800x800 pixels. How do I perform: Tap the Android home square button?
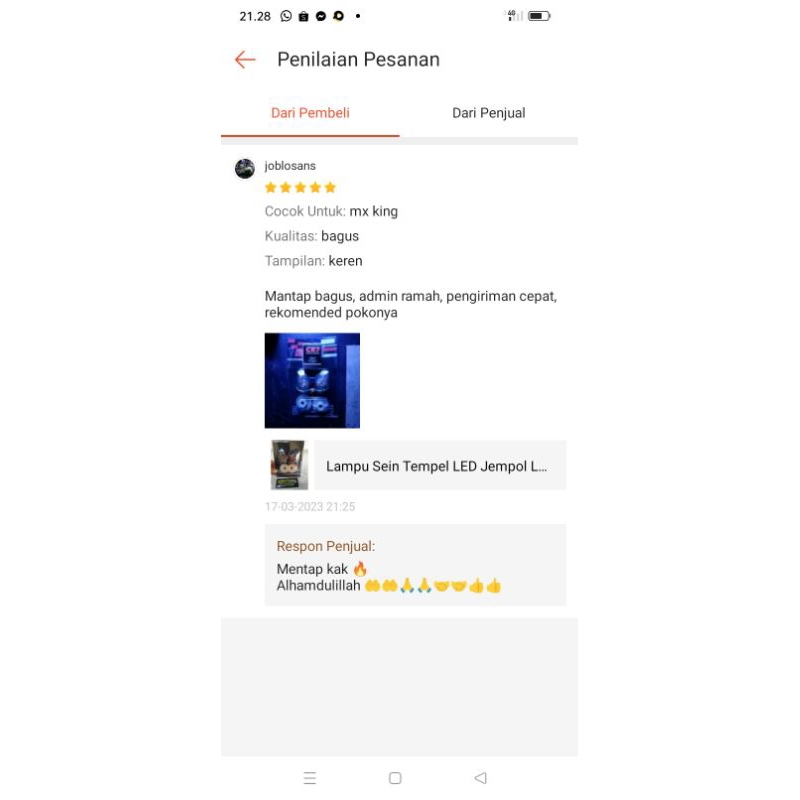point(395,778)
